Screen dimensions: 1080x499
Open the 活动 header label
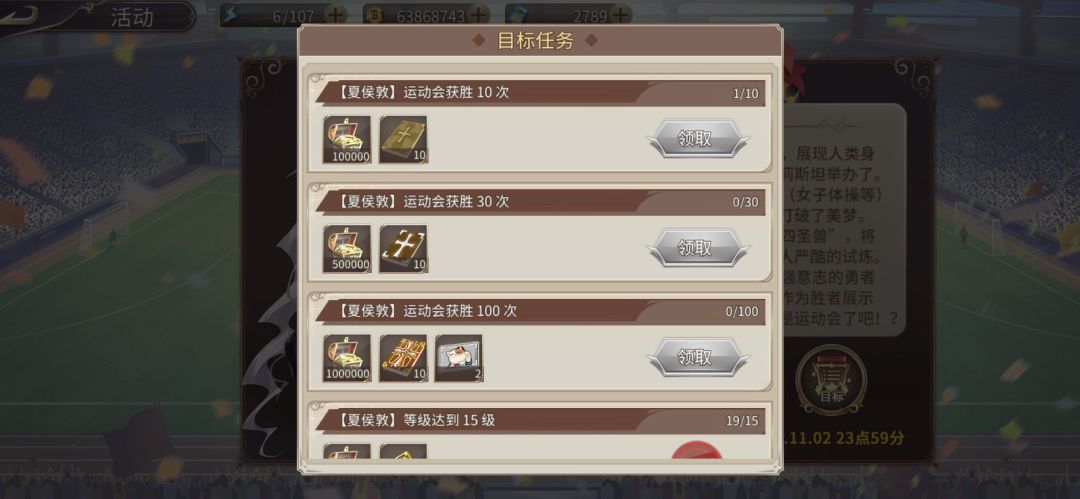click(x=132, y=17)
